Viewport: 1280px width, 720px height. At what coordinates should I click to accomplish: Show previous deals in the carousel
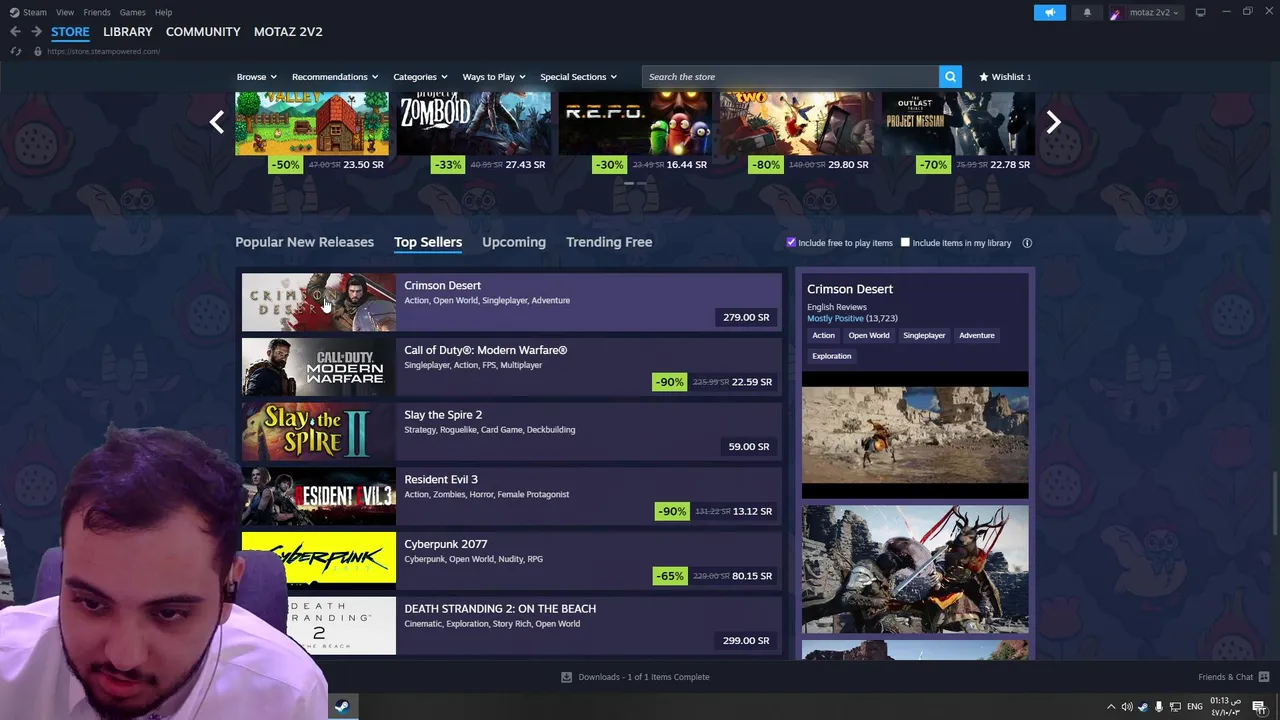pyautogui.click(x=217, y=122)
